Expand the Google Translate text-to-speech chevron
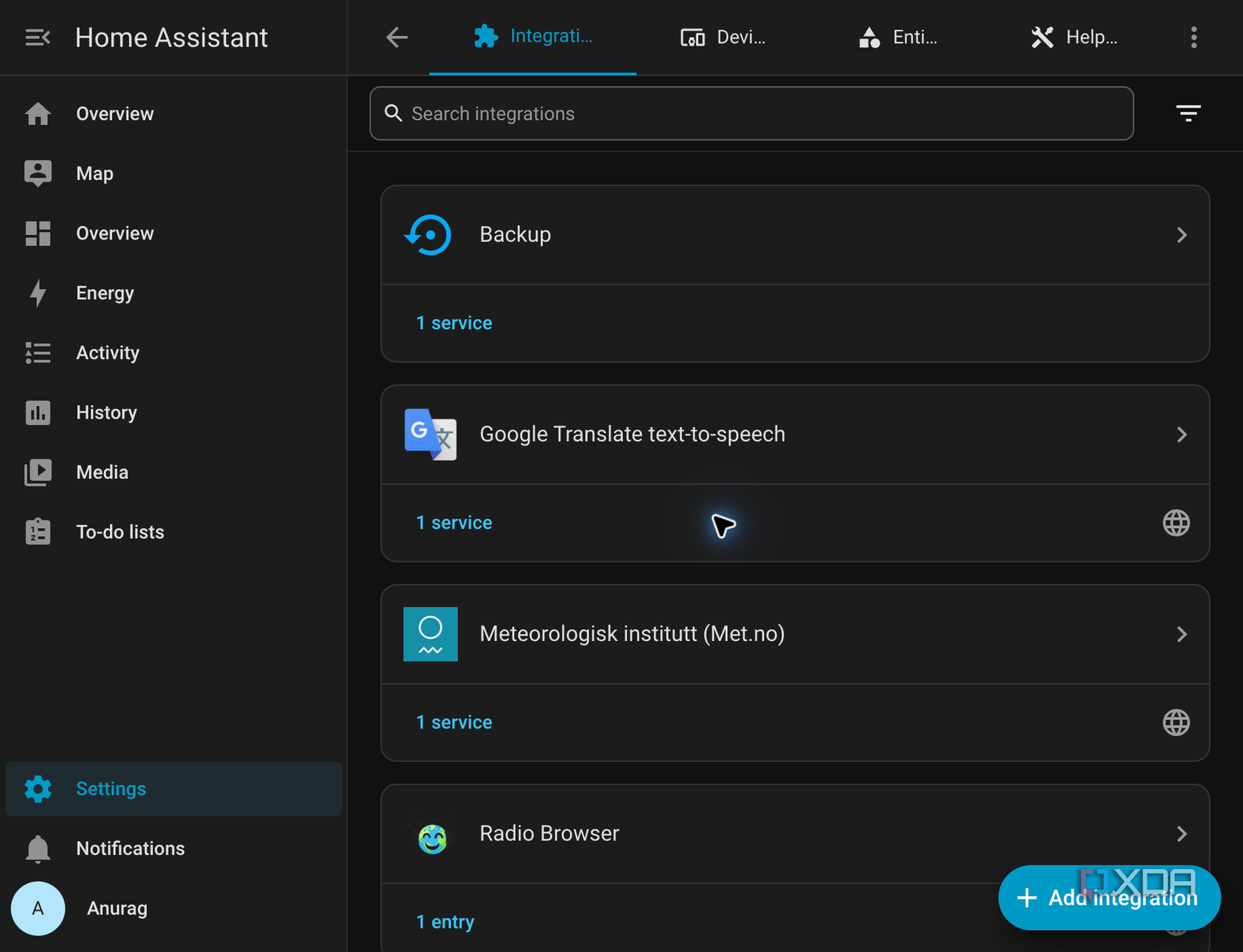This screenshot has height=952, width=1243. [x=1181, y=435]
